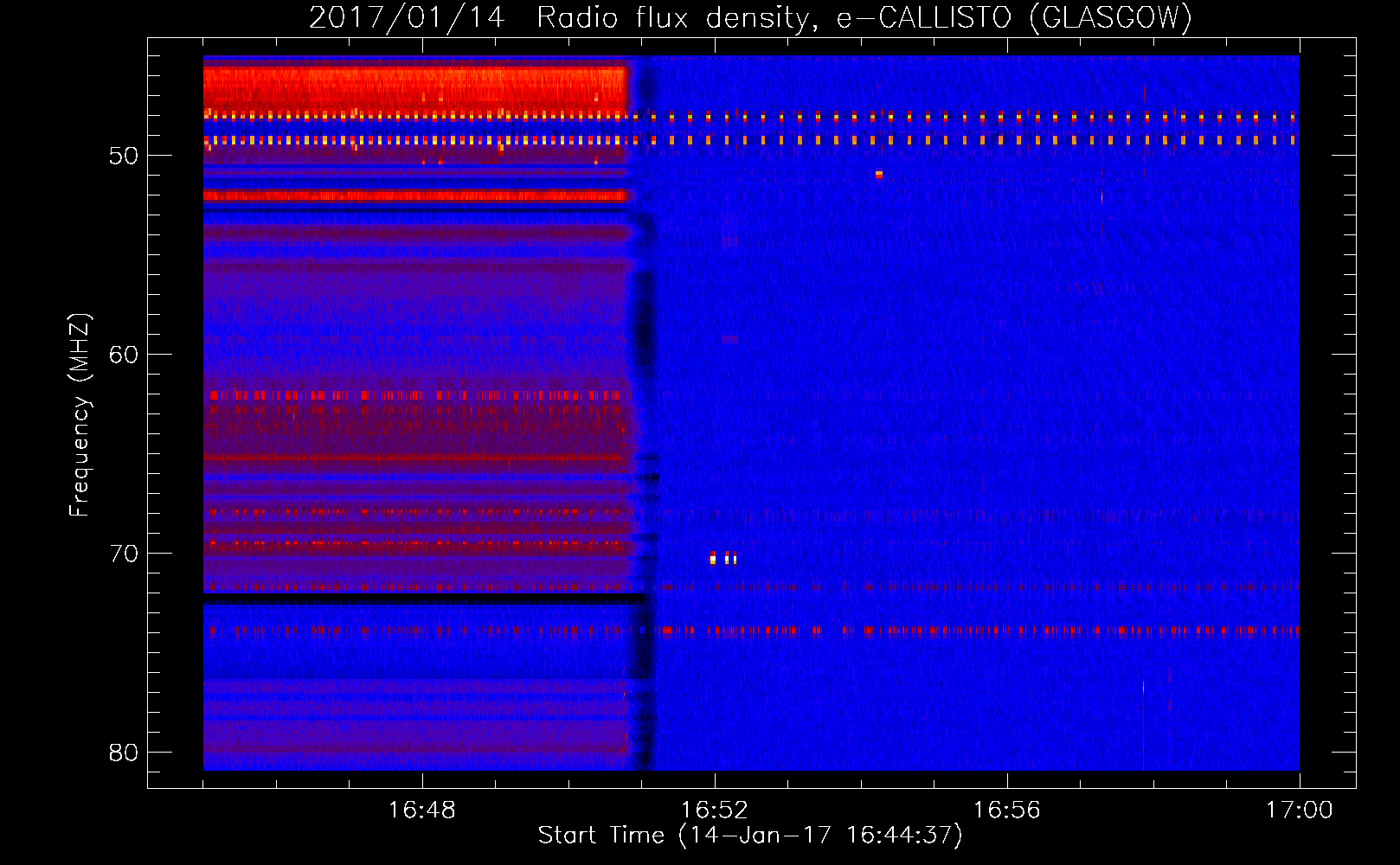Click the 16:48 time tick label
The image size is (1400, 865).
(x=421, y=811)
